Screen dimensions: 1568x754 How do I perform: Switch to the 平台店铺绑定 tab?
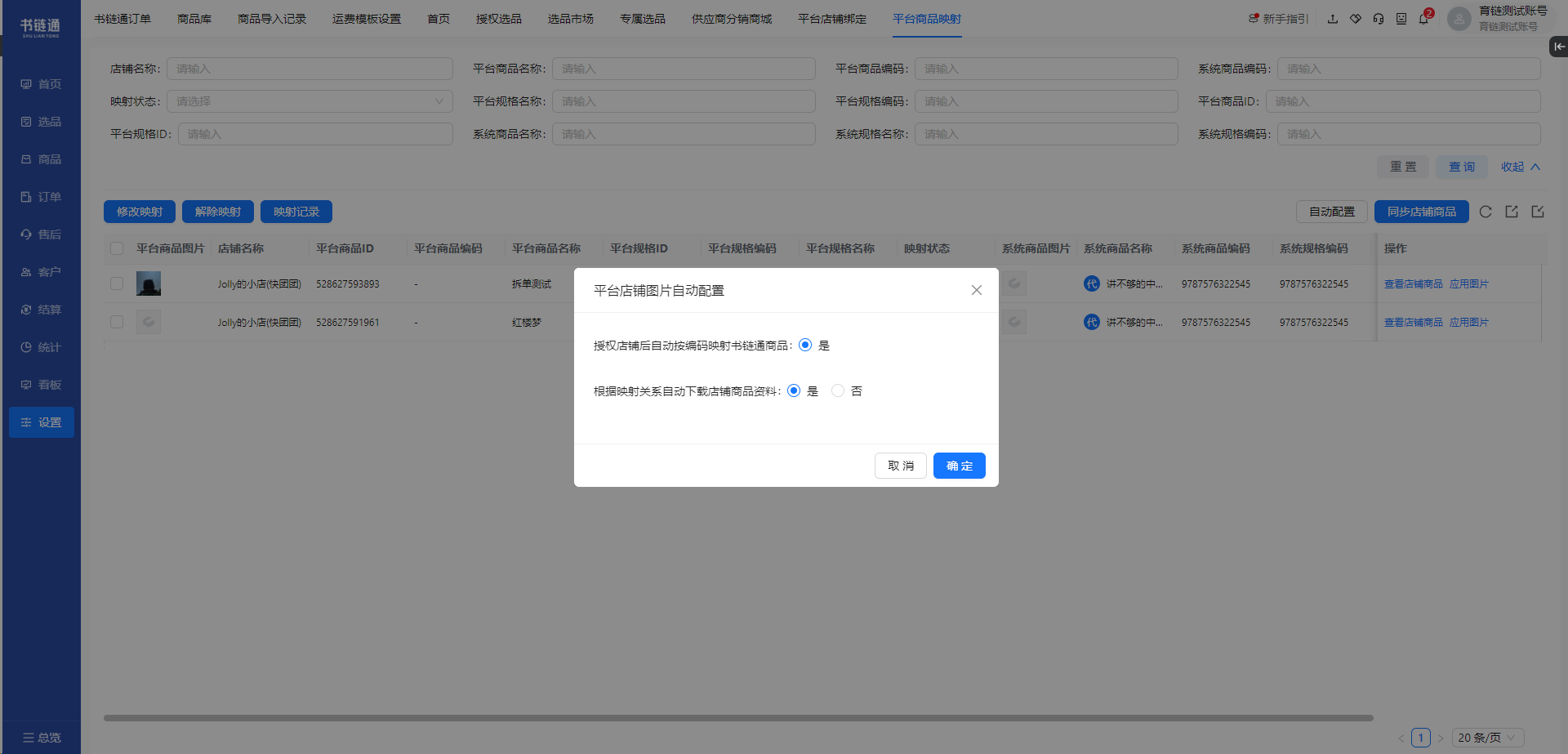click(832, 19)
